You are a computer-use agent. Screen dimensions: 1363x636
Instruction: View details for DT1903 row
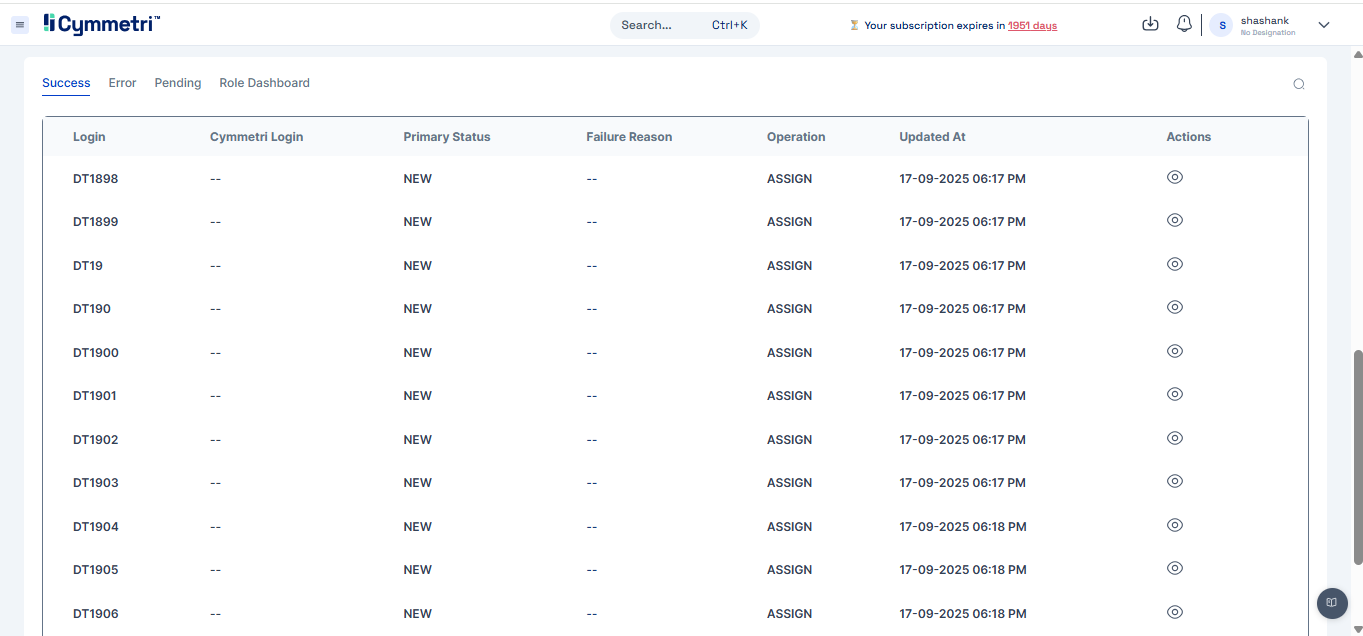pyautogui.click(x=1175, y=481)
